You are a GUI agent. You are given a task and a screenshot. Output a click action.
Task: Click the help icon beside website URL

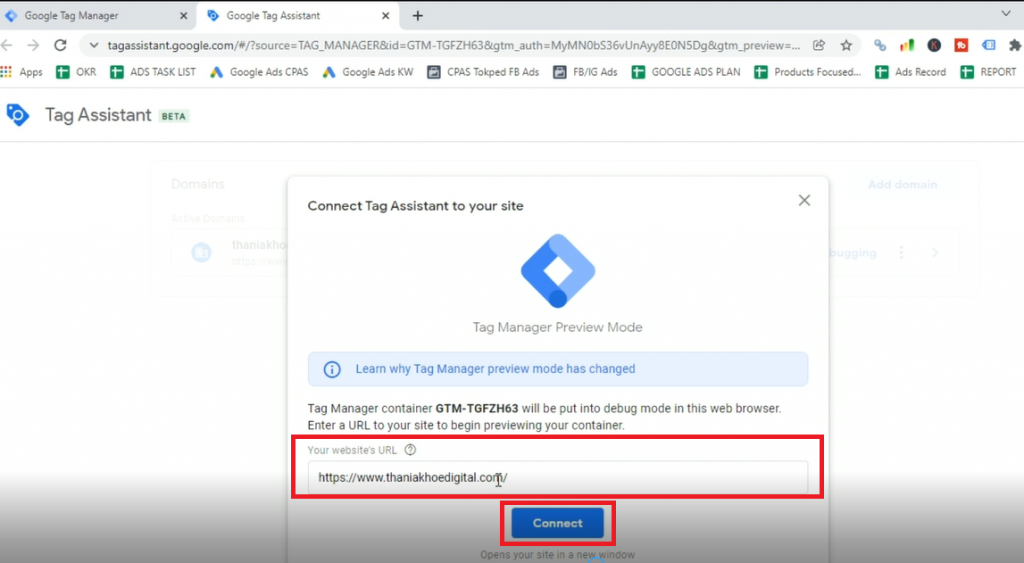point(410,450)
